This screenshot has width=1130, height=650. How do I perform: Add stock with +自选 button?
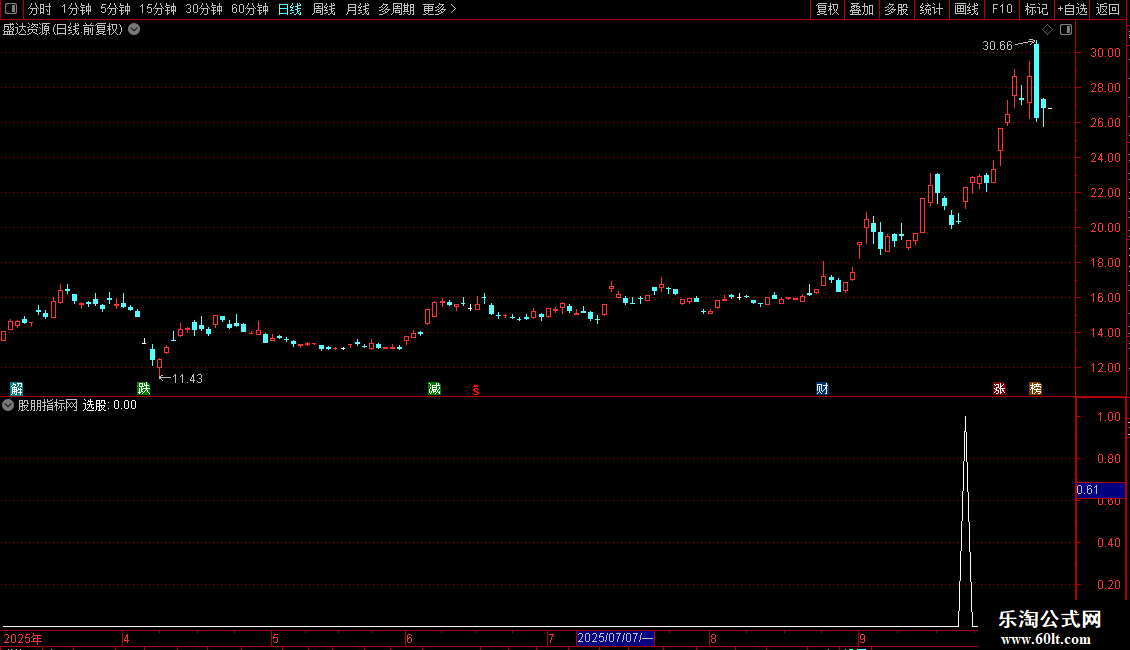point(1072,9)
